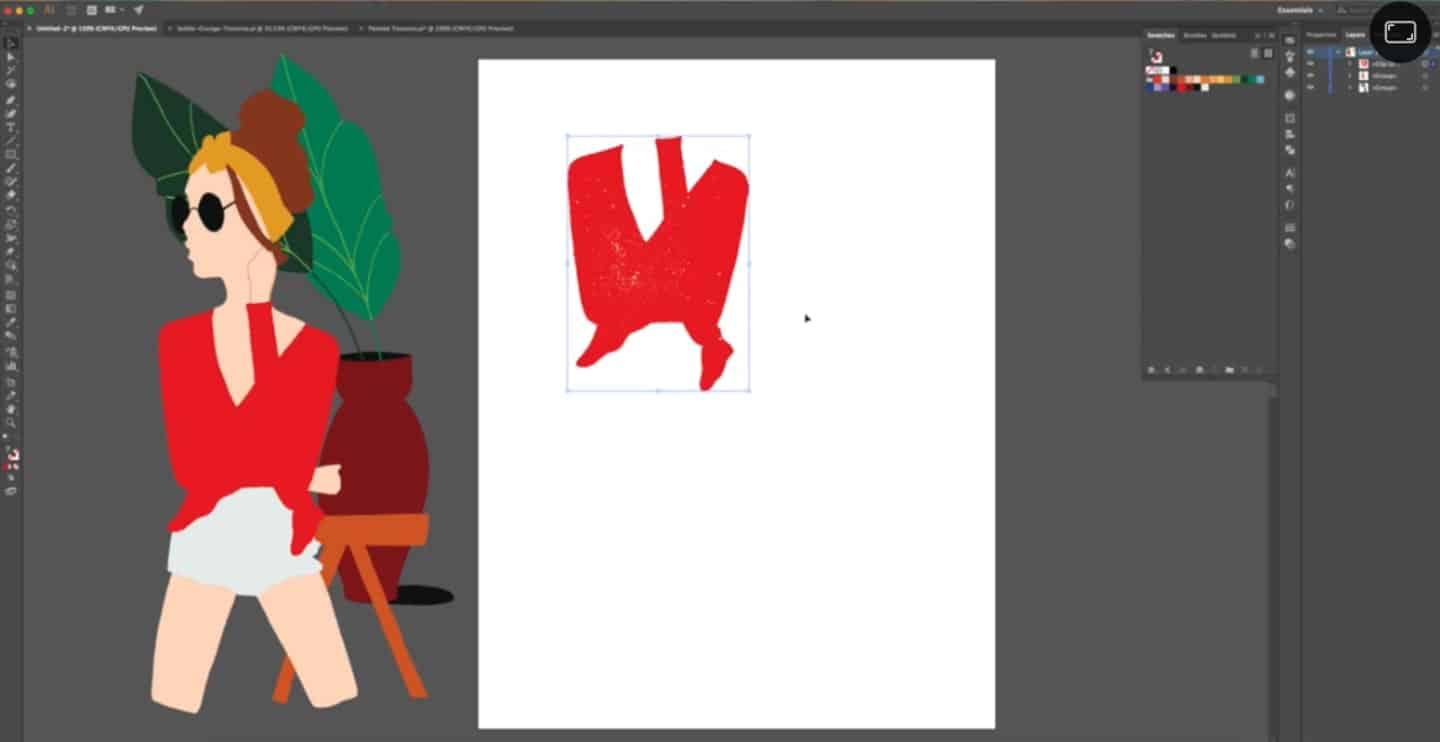Open the Essentials workspace dropdown
The image size is (1440, 742).
pos(1300,10)
